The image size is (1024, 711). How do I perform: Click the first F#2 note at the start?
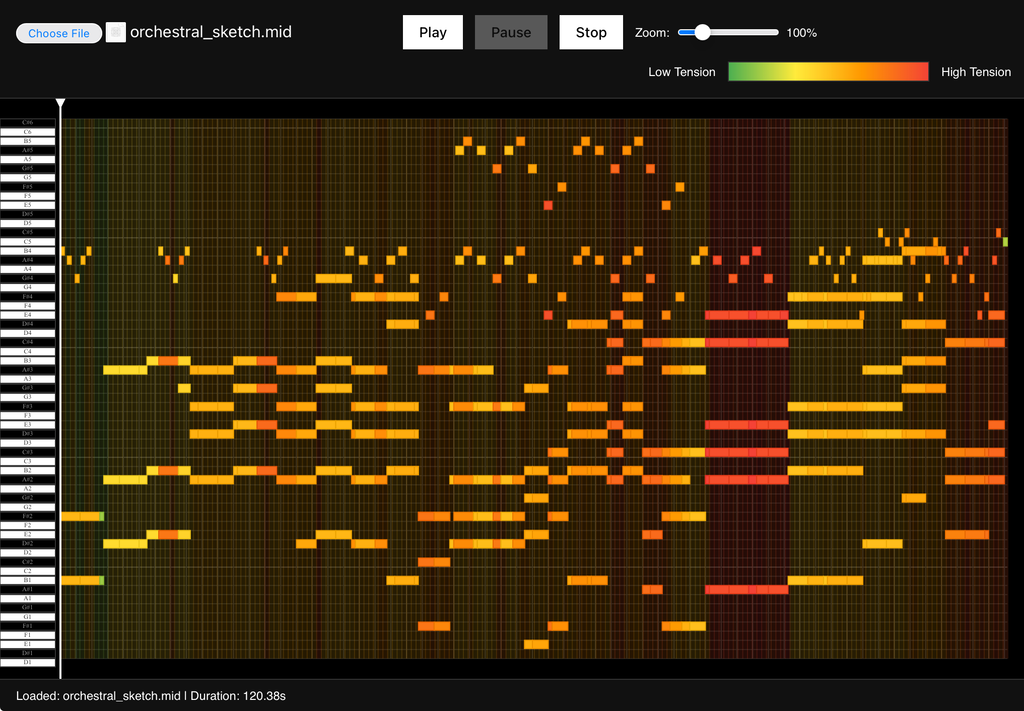pos(82,516)
